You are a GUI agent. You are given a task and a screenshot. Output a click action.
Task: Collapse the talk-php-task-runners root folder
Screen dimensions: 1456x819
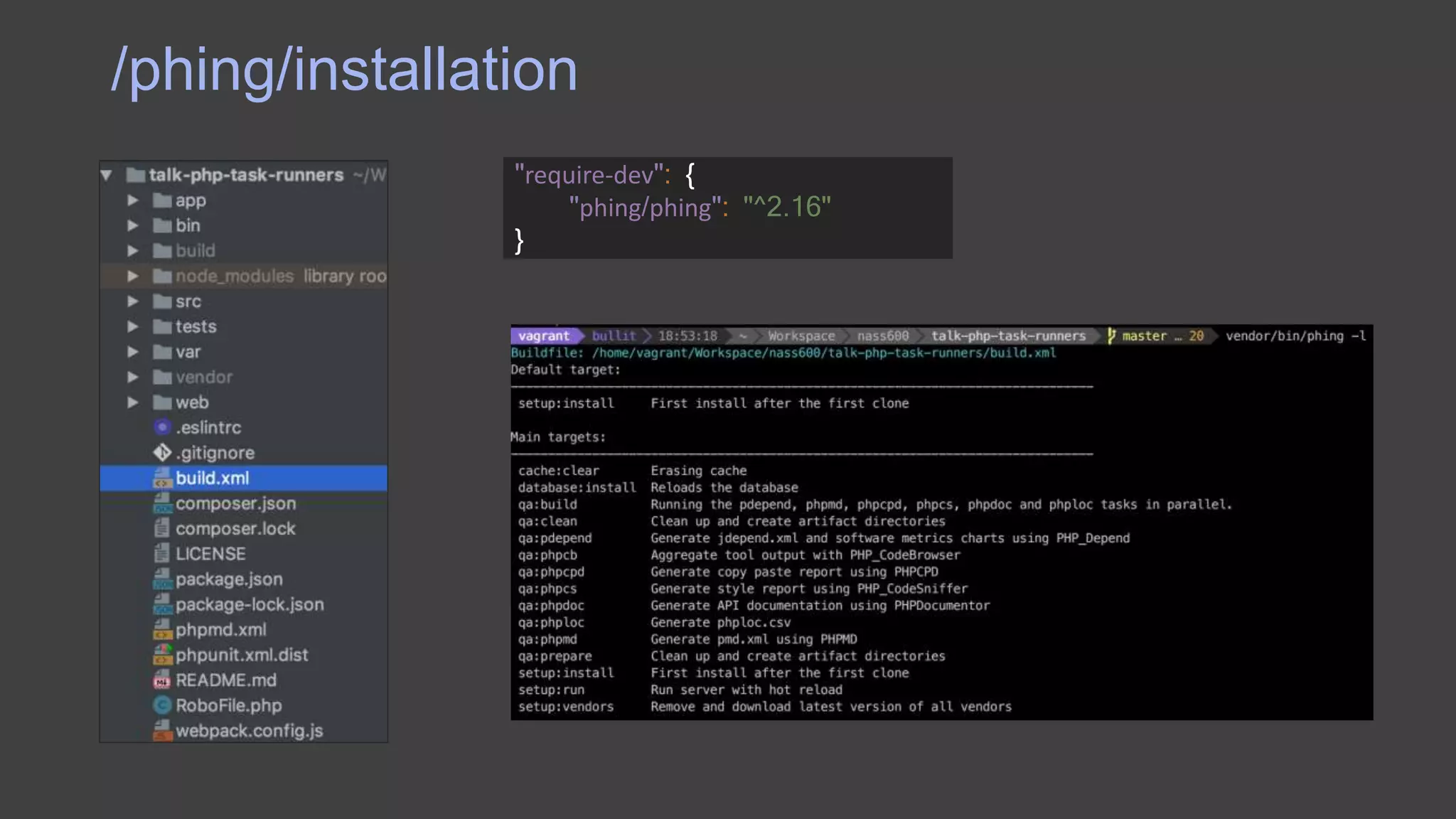pos(107,175)
